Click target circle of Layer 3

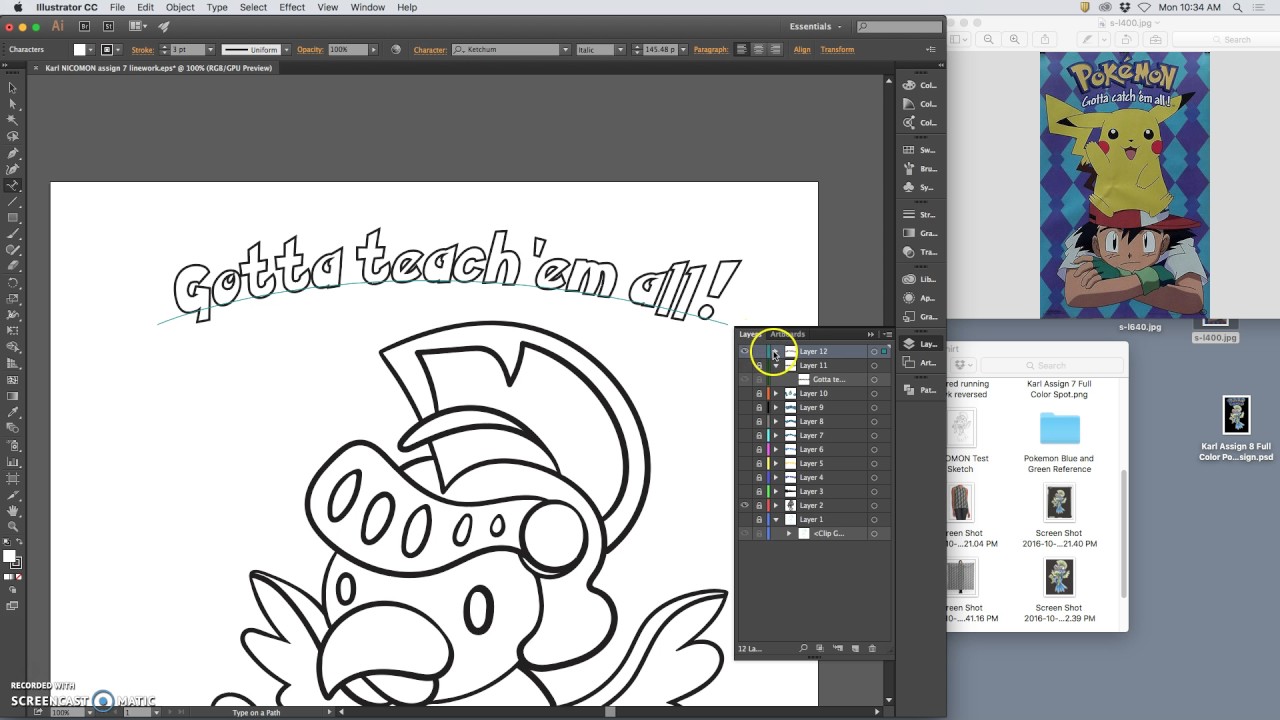click(x=874, y=492)
